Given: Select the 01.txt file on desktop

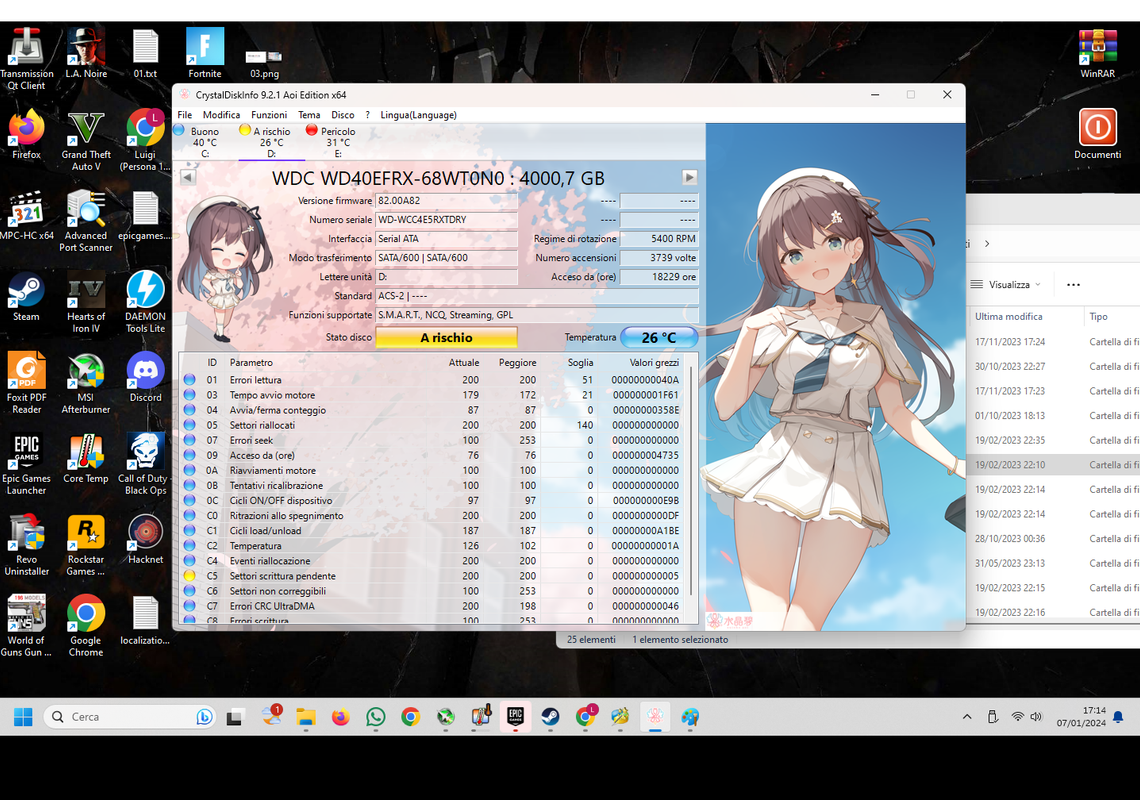Looking at the screenshot, I should click(x=145, y=53).
